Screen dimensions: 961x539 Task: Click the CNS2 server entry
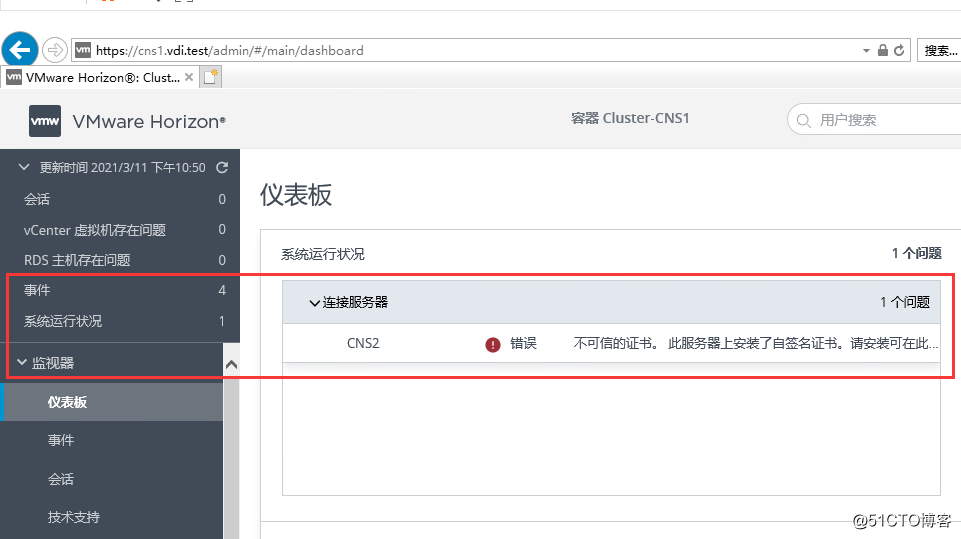363,343
